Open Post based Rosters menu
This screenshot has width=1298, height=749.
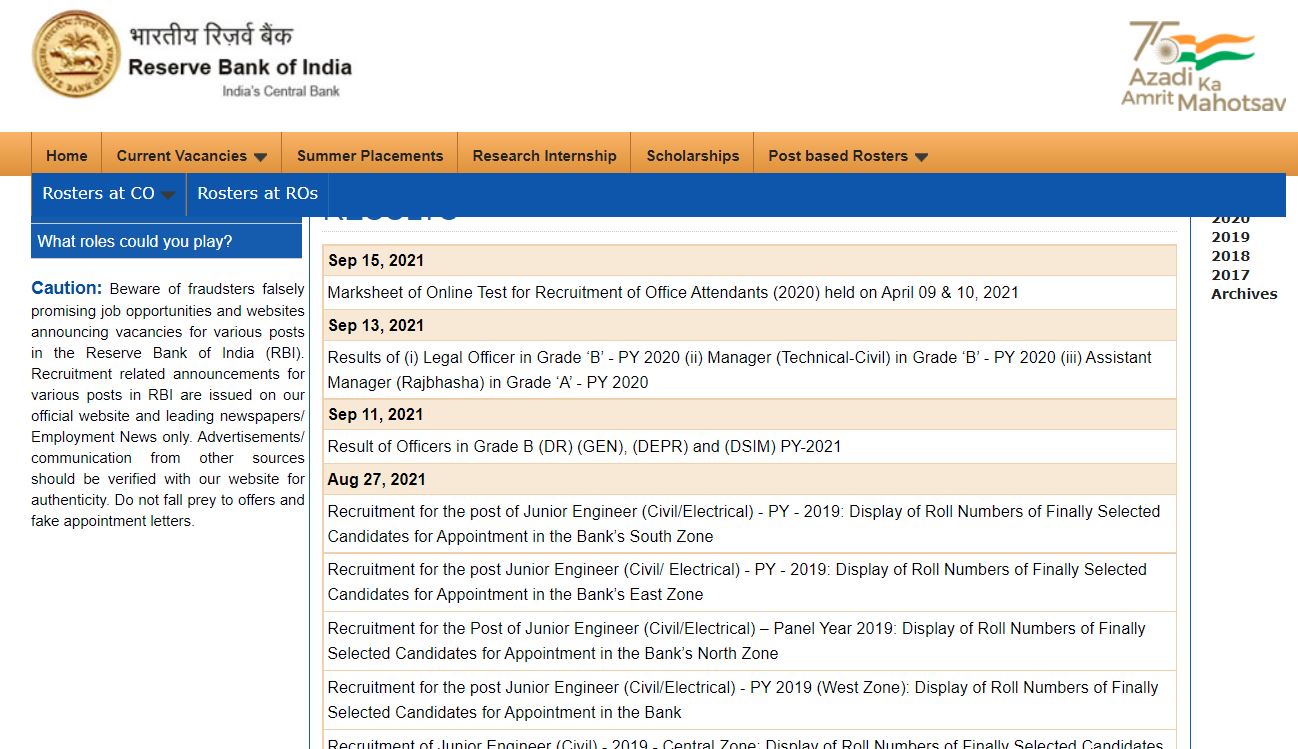pos(838,155)
